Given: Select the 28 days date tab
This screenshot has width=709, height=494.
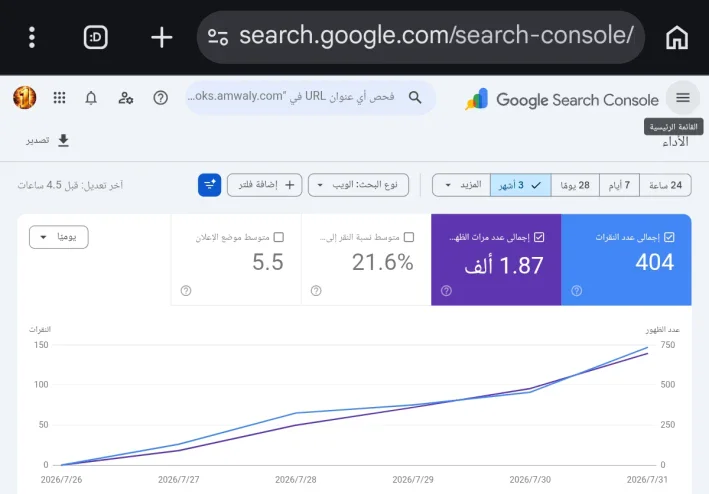Looking at the screenshot, I should [575, 185].
